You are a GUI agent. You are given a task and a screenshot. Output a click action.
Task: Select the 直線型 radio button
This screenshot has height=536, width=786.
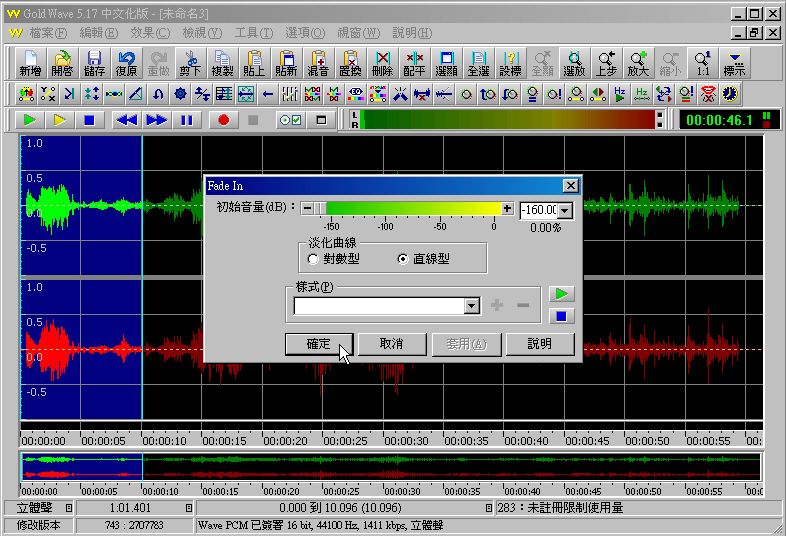403,259
